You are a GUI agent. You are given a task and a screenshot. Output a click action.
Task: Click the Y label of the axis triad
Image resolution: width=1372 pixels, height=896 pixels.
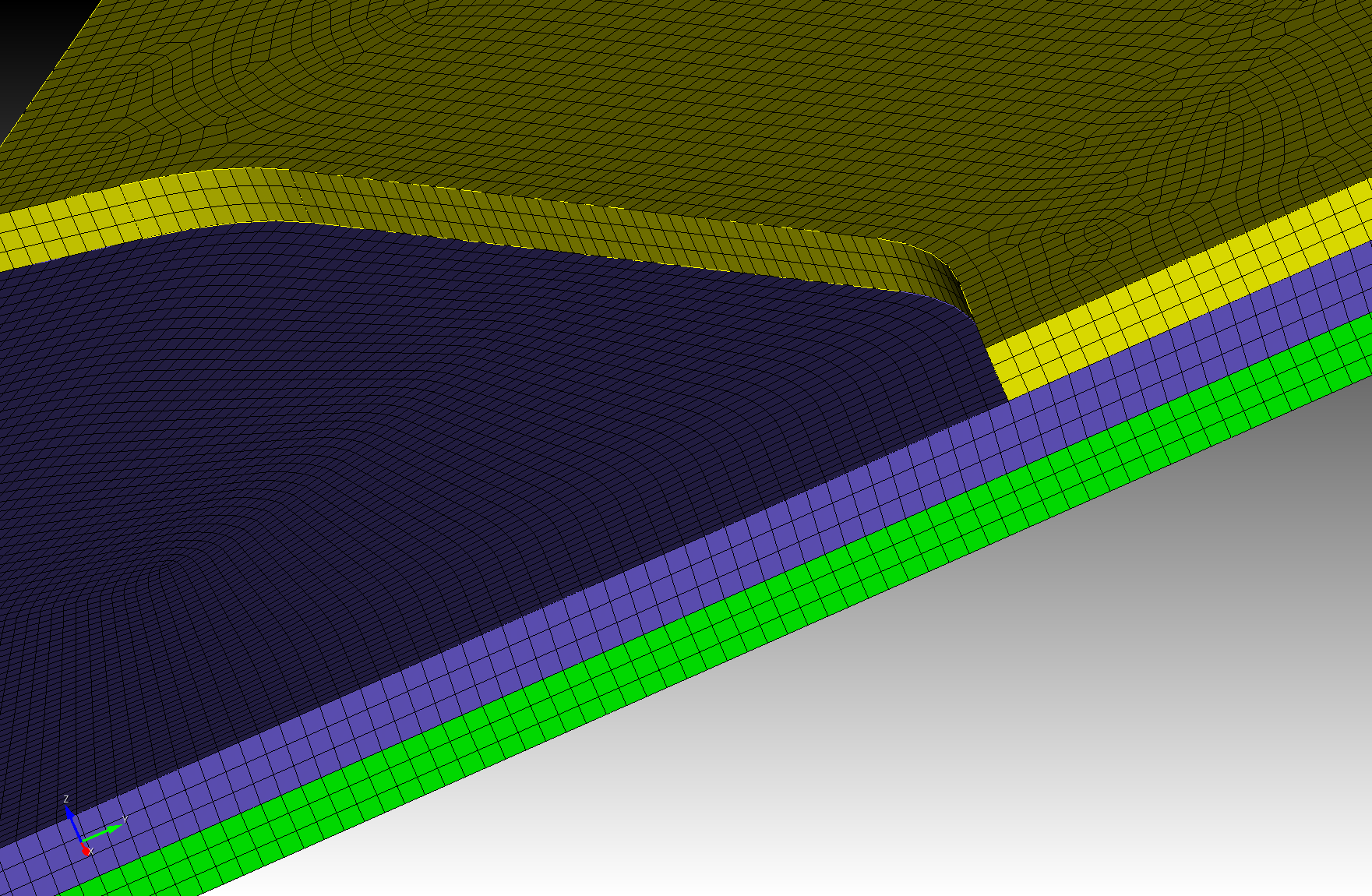[x=124, y=819]
